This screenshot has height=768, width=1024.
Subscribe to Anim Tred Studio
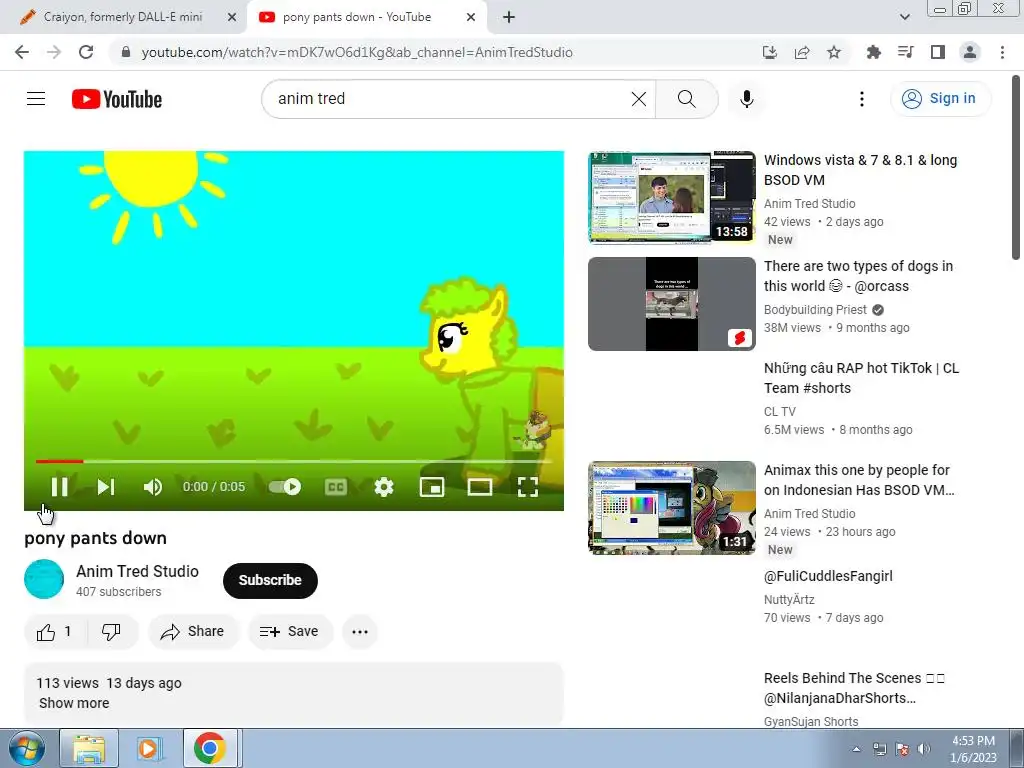pos(270,580)
